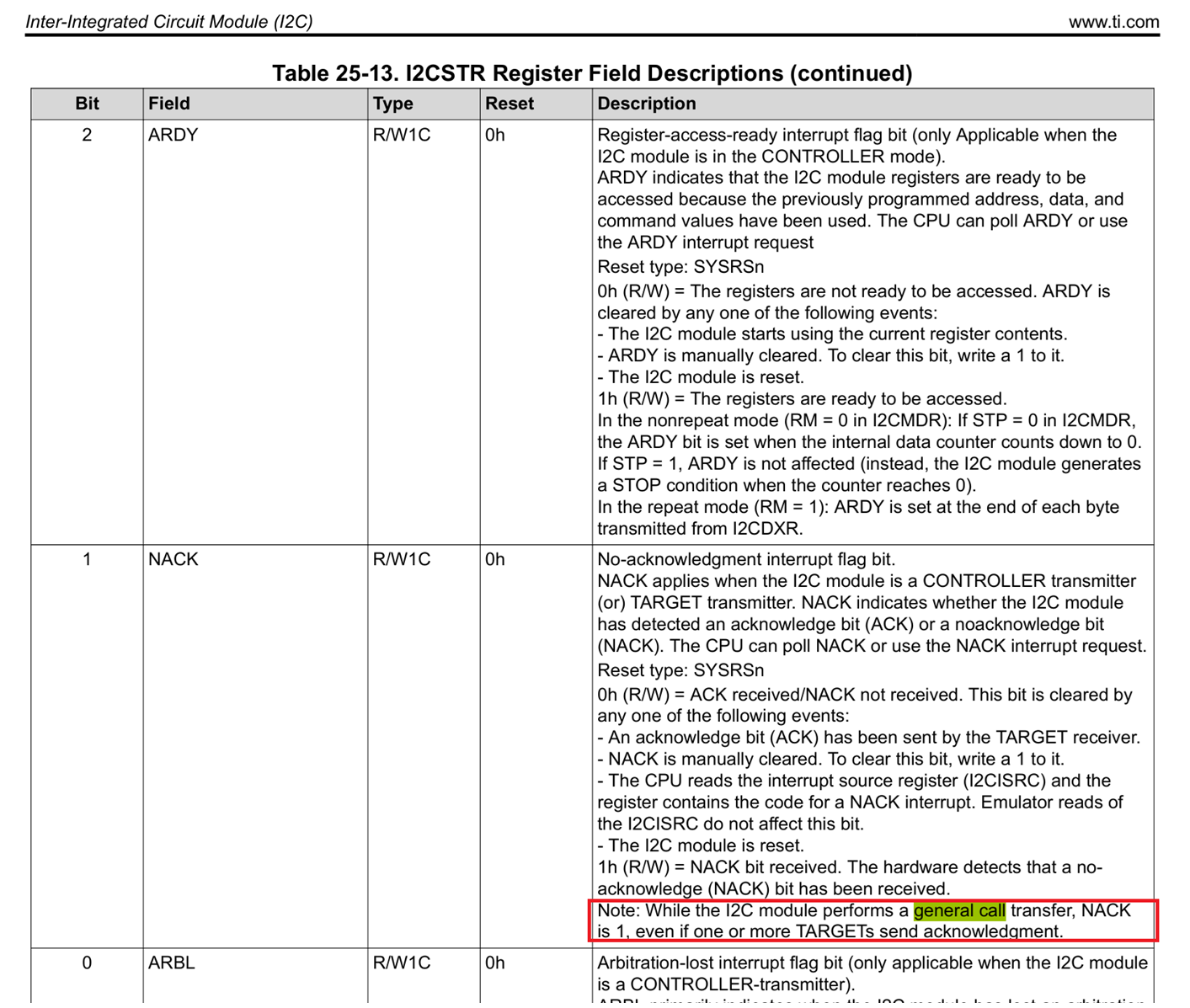Viewport: 1190px width, 1008px height.
Task: Select the line starting "NACK applies when the I2C module"
Action: coord(867,581)
